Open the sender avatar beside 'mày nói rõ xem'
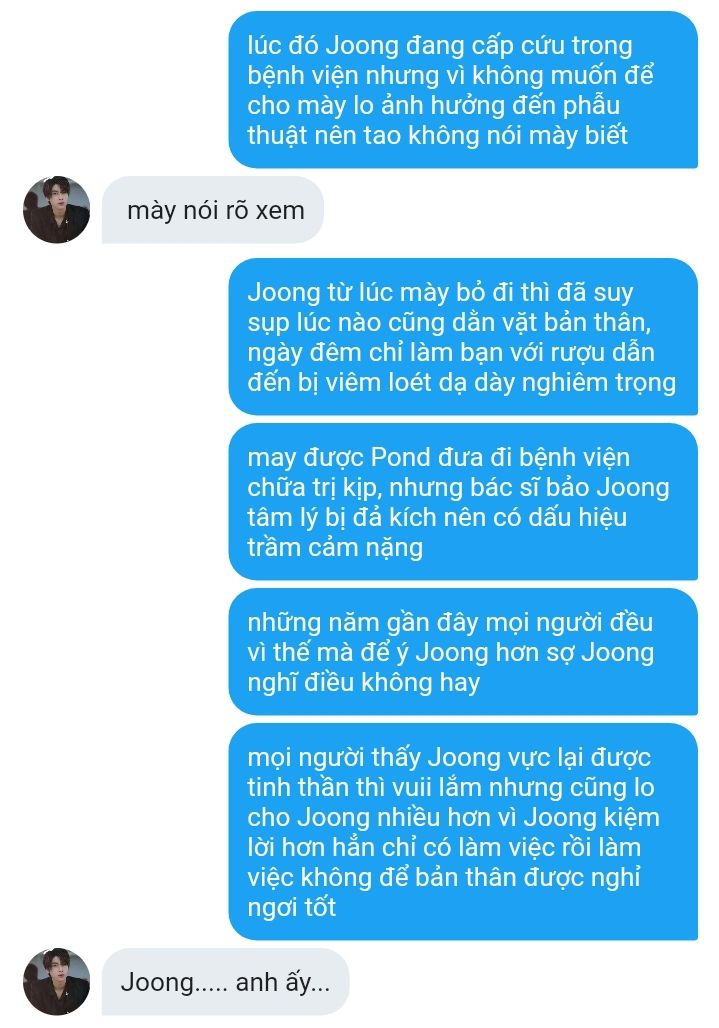 pos(56,210)
